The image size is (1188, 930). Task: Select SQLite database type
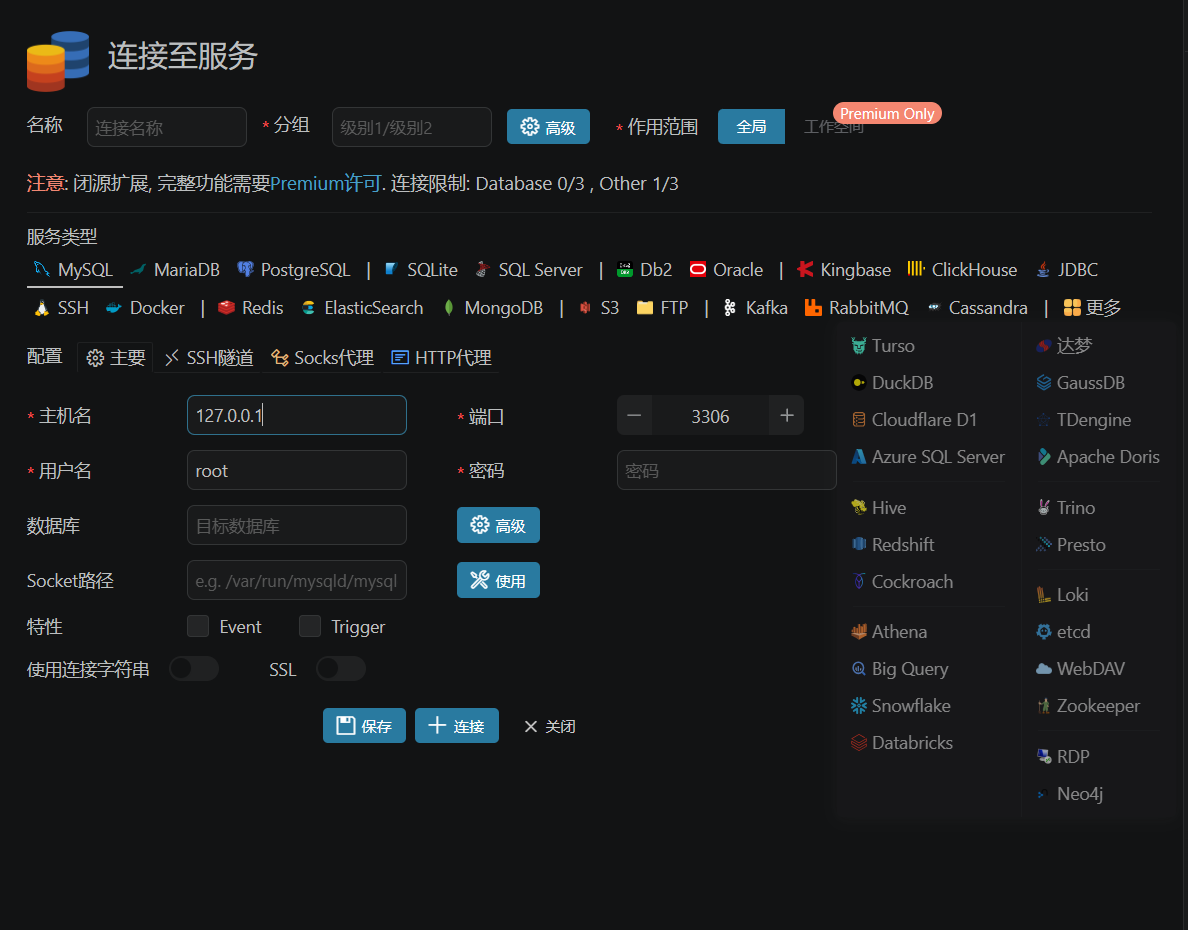point(421,270)
